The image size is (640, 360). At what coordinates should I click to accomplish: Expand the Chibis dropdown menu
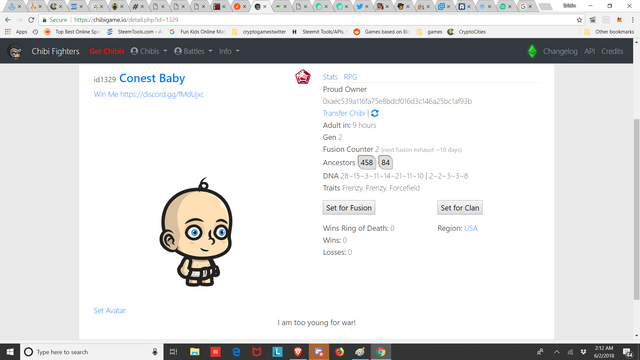(149, 51)
